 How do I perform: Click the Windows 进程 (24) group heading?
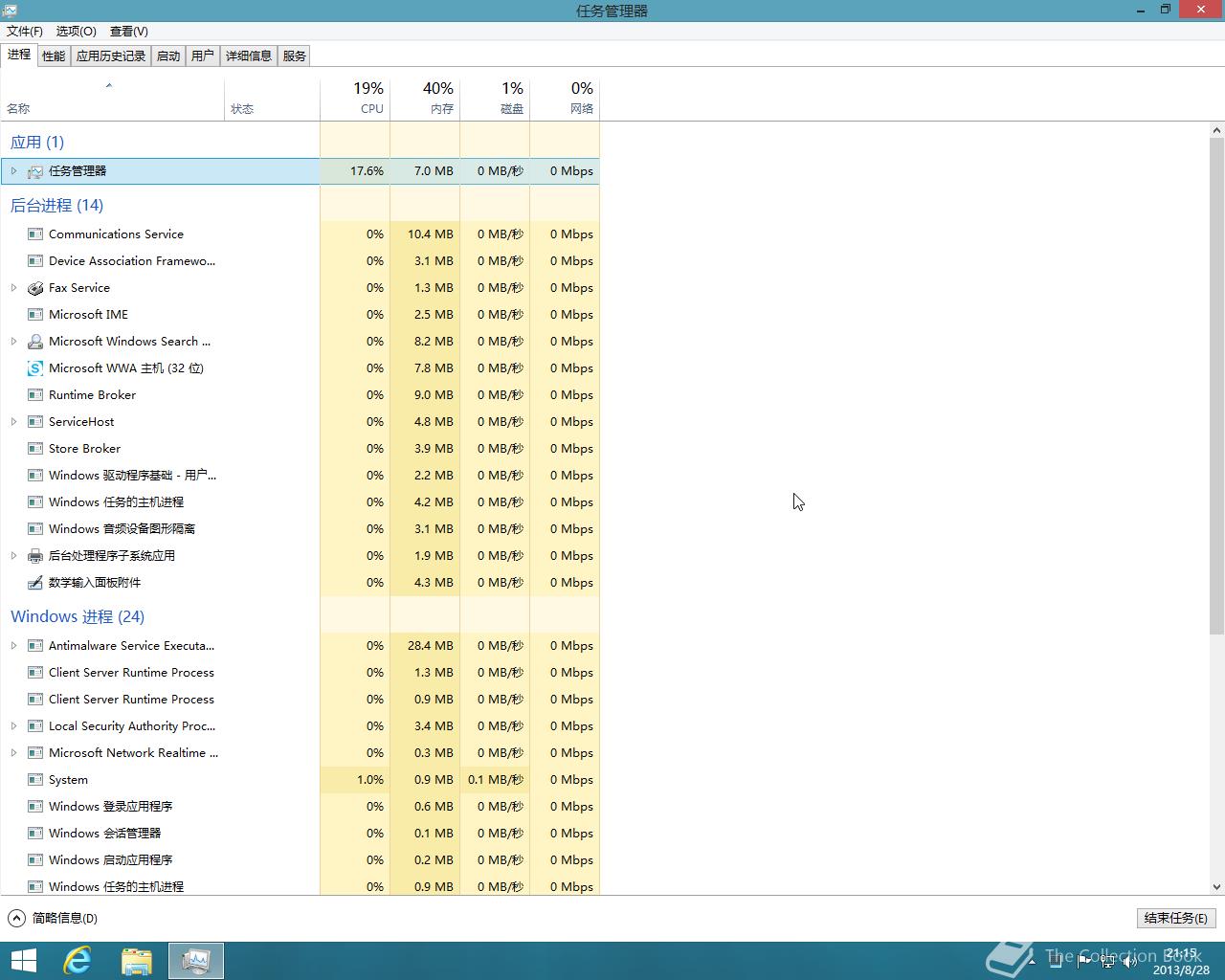tap(78, 617)
